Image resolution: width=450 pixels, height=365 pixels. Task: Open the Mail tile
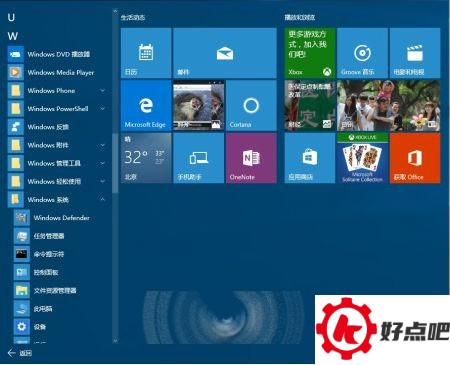[x=225, y=53]
